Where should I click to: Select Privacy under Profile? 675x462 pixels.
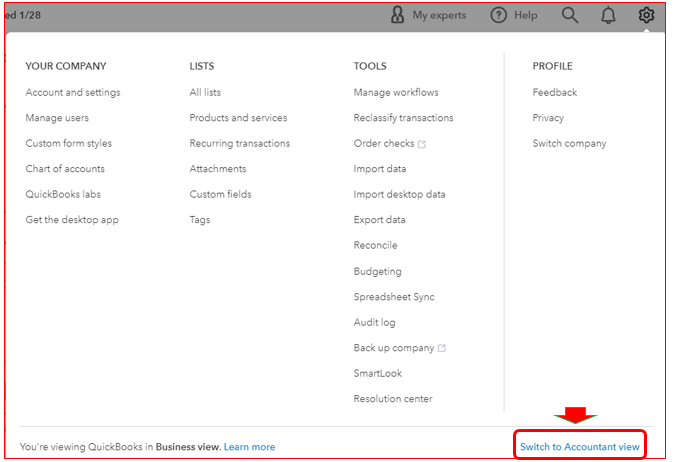click(x=548, y=118)
